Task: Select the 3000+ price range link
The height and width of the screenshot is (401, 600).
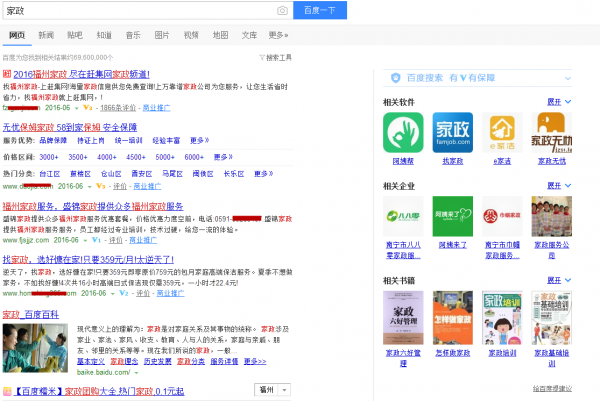Action: tap(49, 157)
